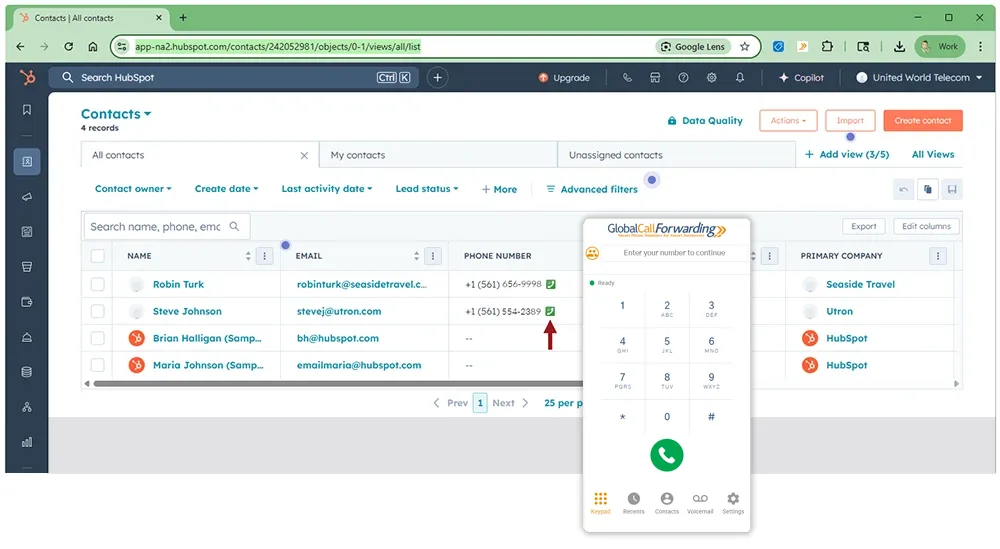Open the Email column options menu

coord(433,256)
